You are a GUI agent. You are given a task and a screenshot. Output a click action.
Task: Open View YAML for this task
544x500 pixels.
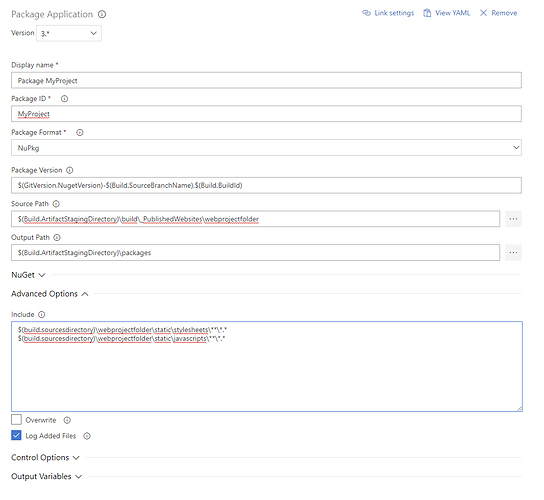[x=447, y=13]
